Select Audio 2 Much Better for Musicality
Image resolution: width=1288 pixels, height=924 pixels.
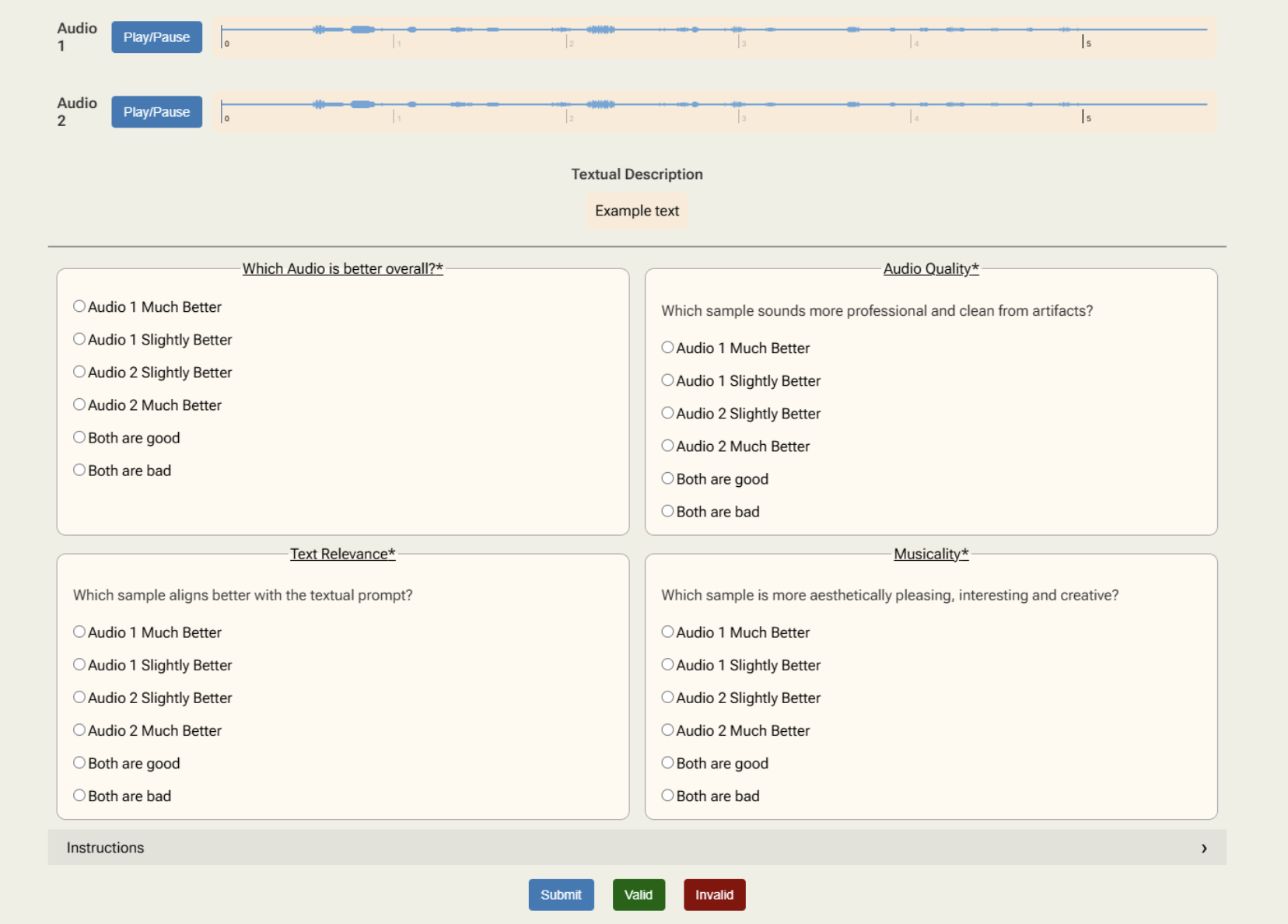pos(667,730)
